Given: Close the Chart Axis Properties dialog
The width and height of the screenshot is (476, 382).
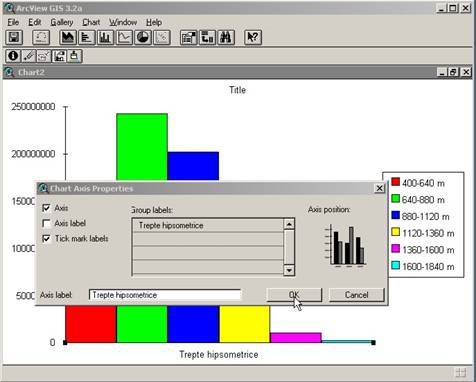Looking at the screenshot, I should (379, 188).
